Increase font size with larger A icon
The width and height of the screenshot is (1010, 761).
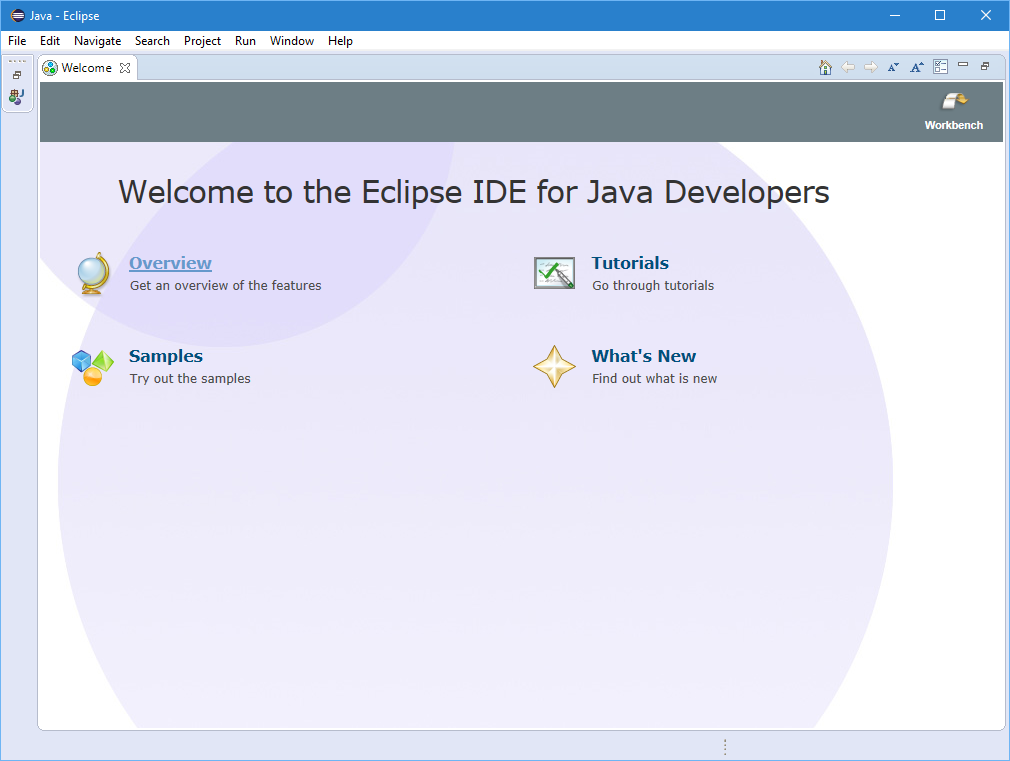pos(917,67)
